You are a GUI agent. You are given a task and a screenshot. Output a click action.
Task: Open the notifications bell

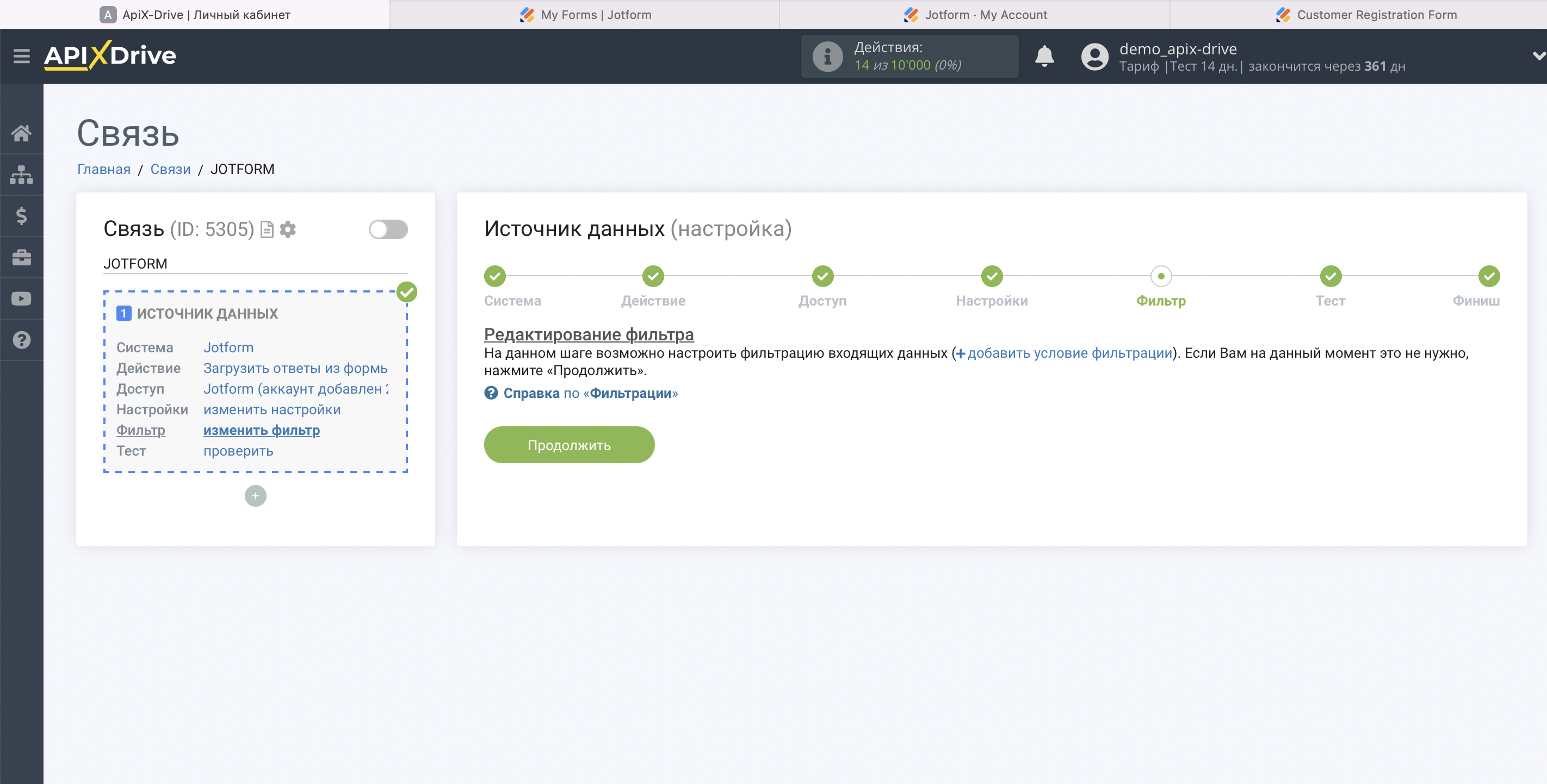(1044, 57)
